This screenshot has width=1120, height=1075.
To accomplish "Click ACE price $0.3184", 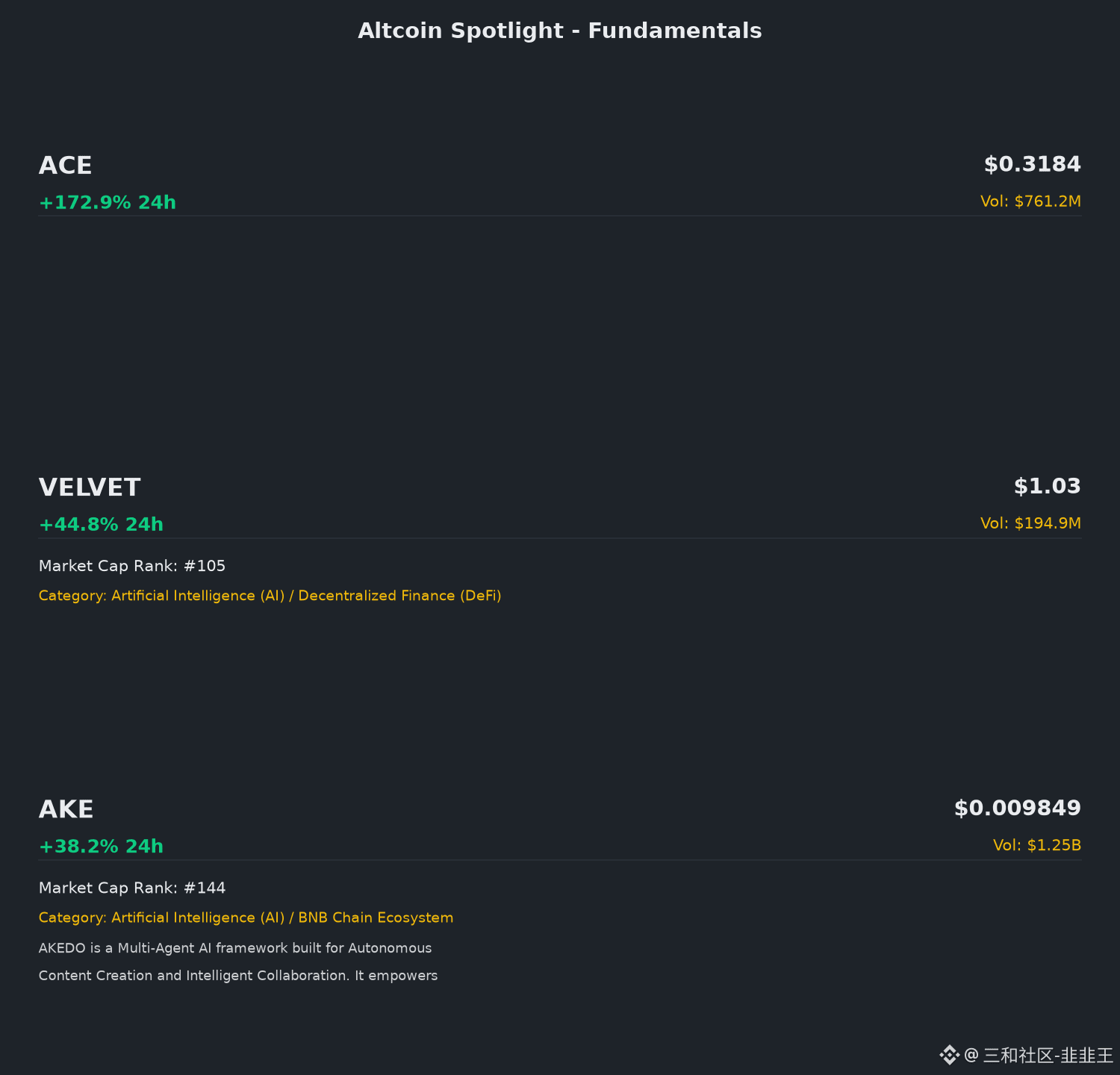I will pyautogui.click(x=1032, y=164).
